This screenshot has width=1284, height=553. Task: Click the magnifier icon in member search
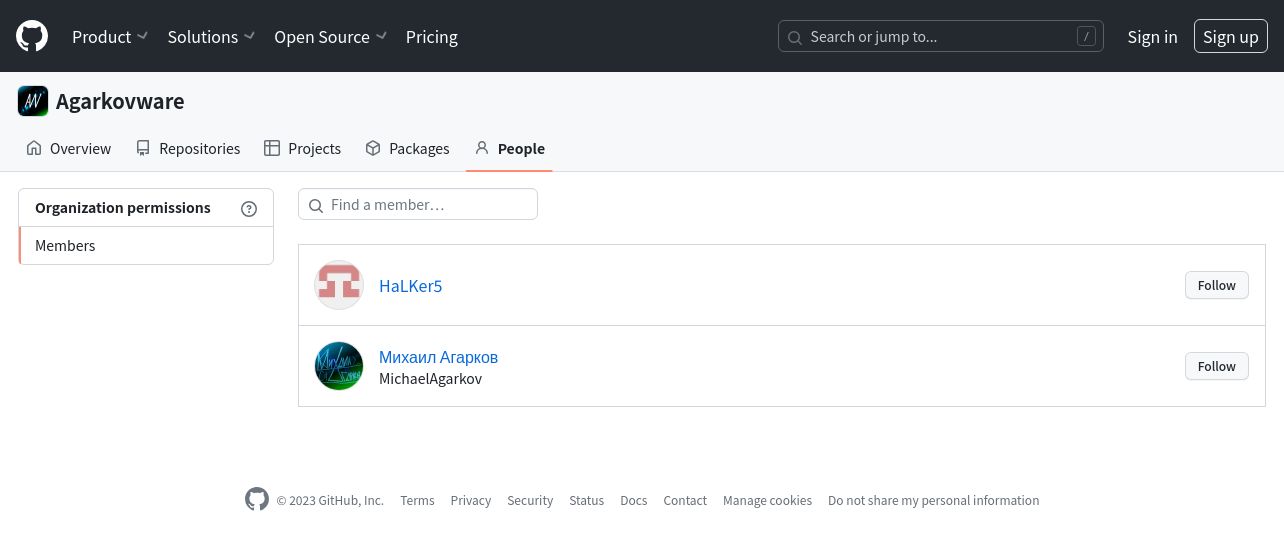pos(316,205)
